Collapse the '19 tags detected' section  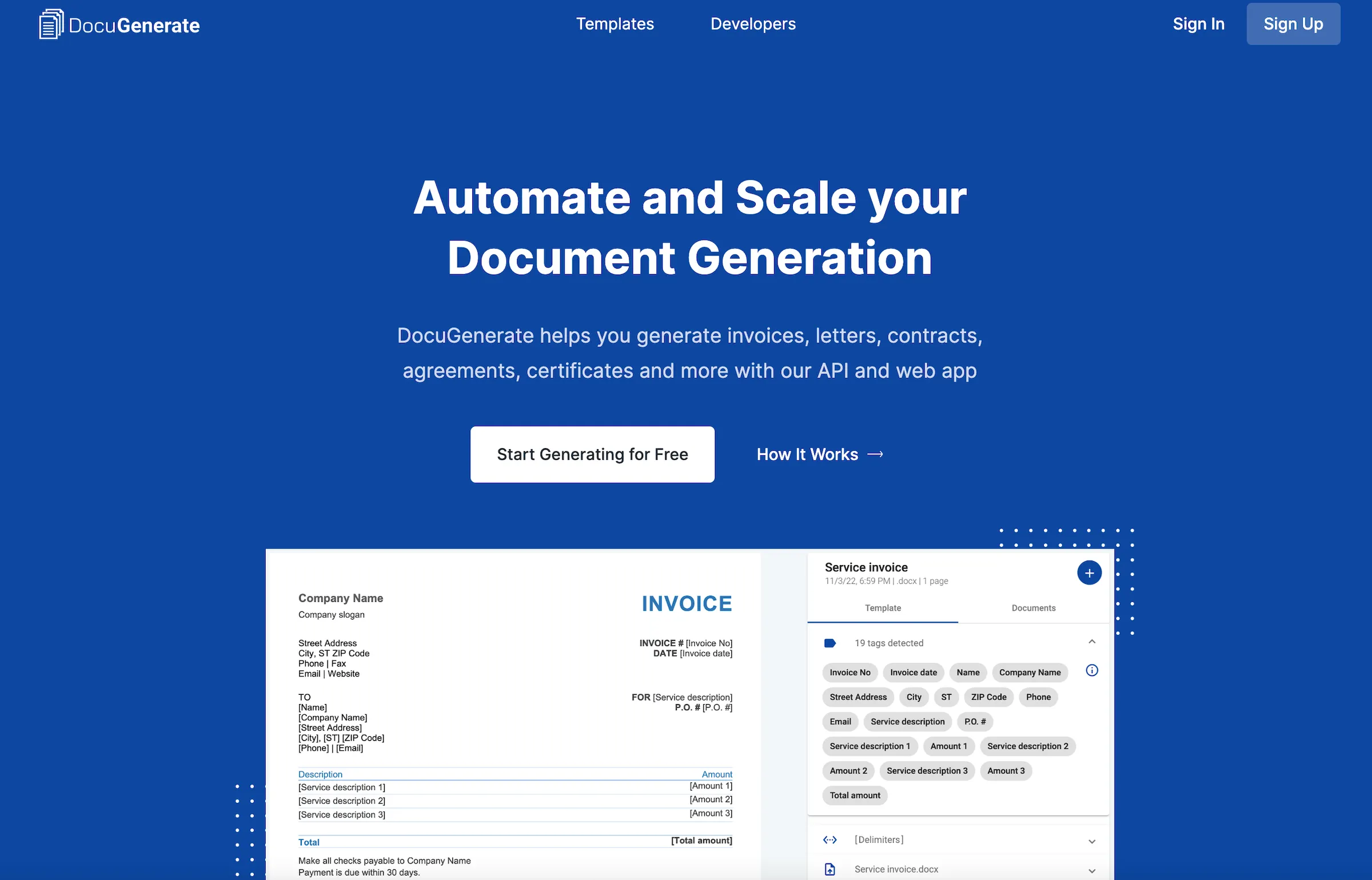pyautogui.click(x=1092, y=641)
